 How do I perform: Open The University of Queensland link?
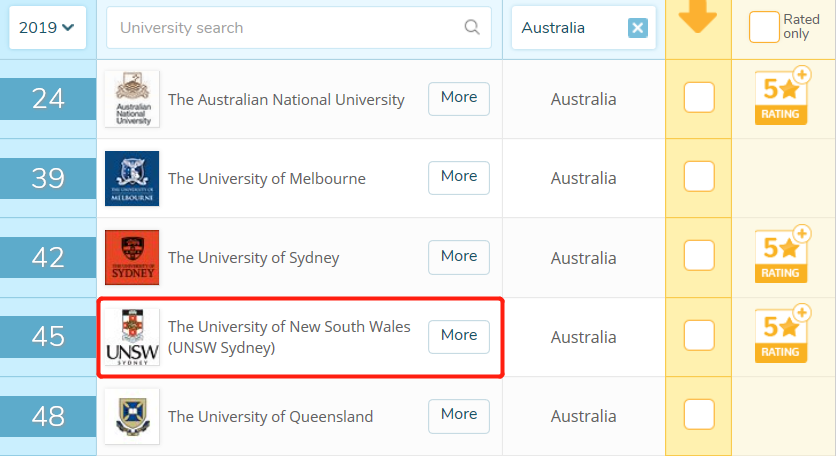pyautogui.click(x=270, y=417)
